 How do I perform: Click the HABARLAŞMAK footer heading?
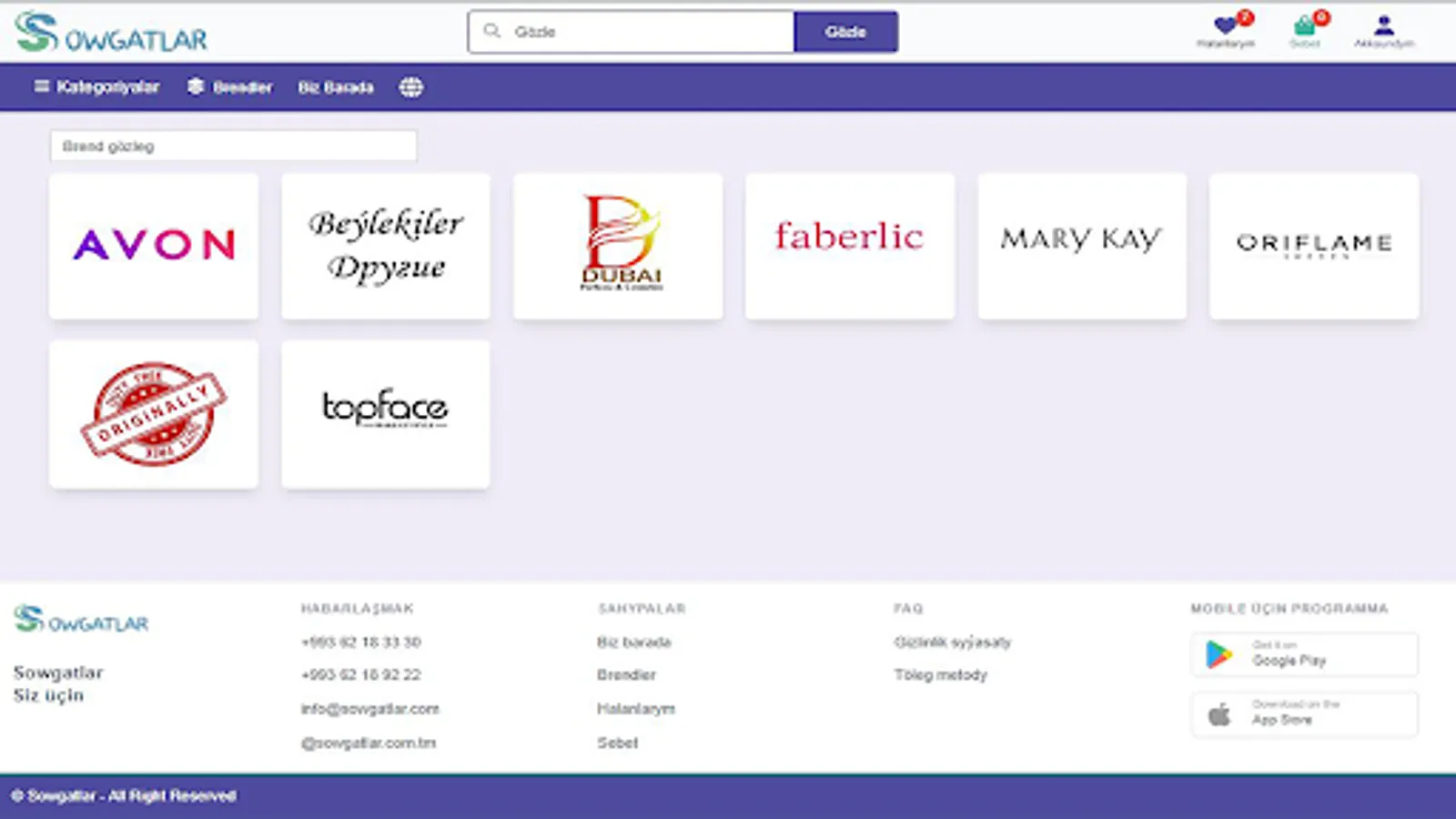(x=358, y=608)
